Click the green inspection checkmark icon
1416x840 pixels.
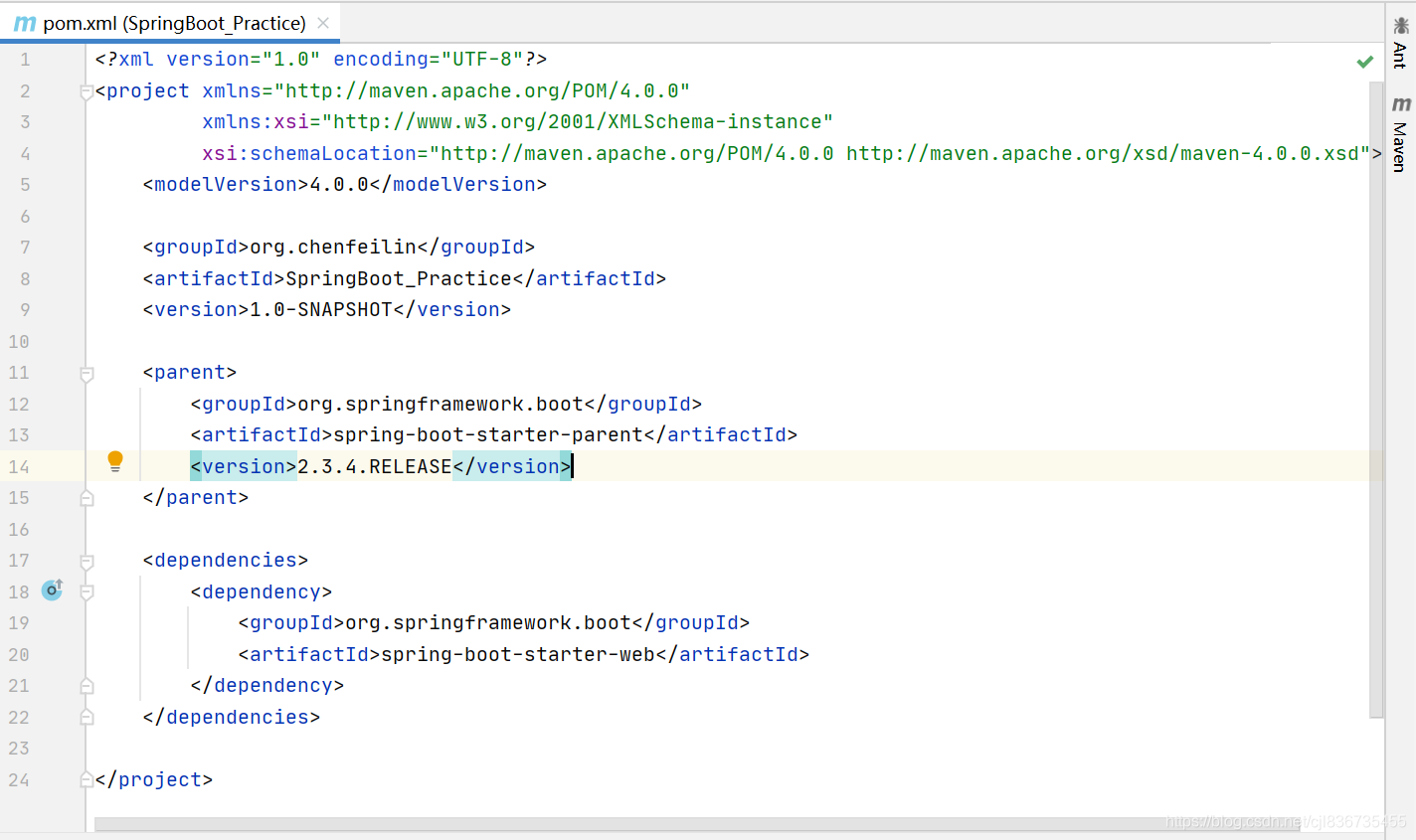[x=1365, y=62]
